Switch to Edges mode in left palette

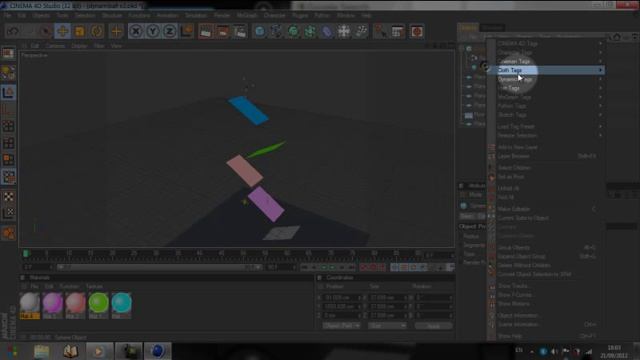[8, 143]
